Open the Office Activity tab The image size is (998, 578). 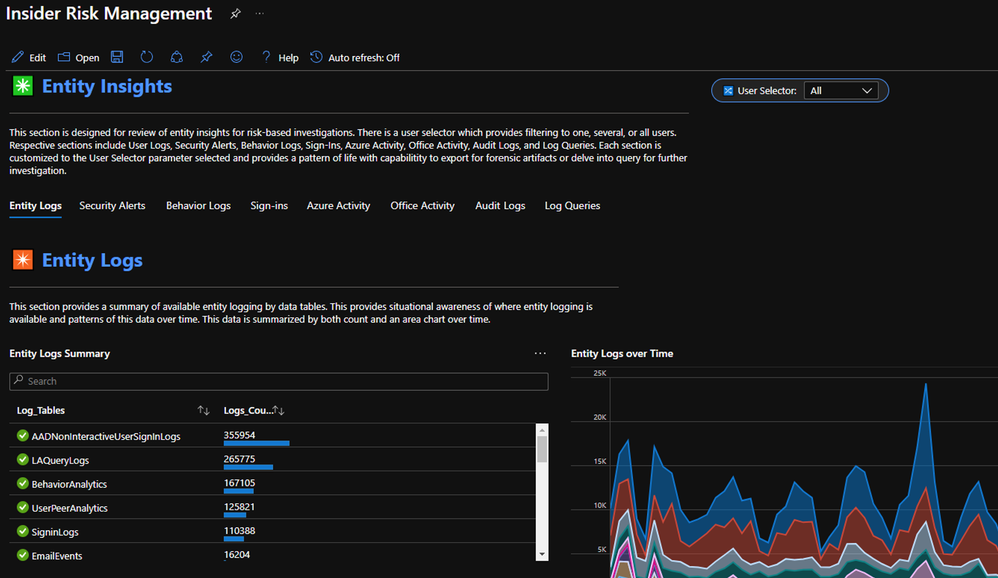(422, 206)
